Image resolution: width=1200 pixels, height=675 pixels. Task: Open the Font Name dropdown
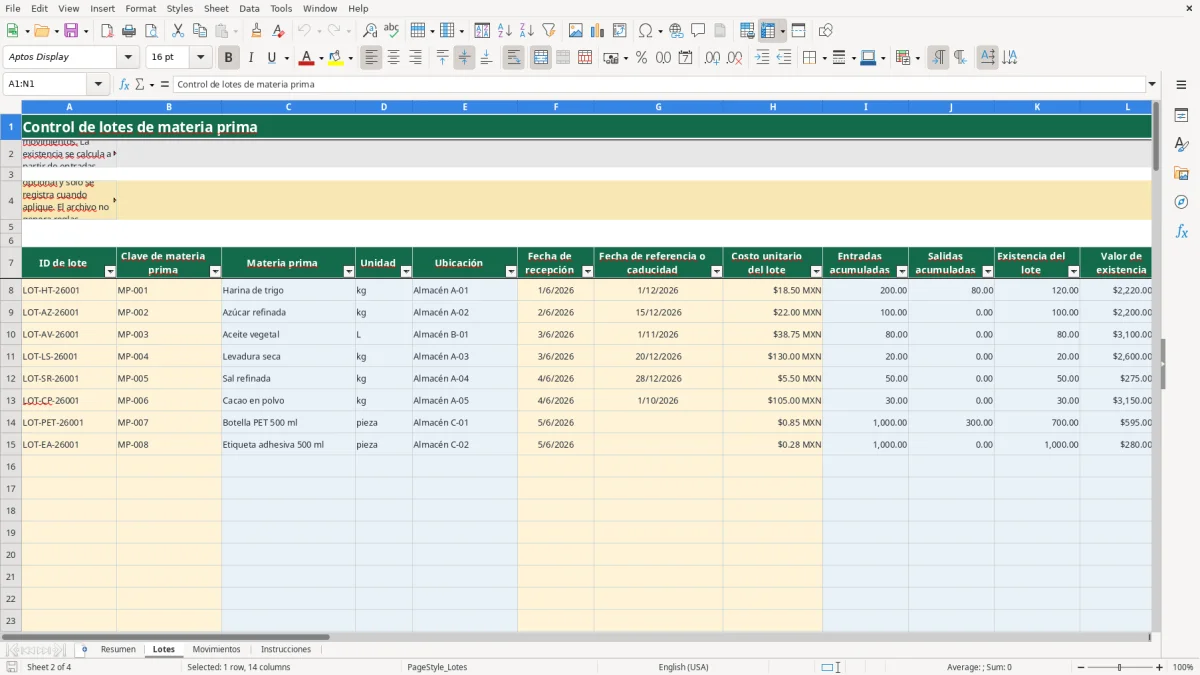(x=130, y=57)
